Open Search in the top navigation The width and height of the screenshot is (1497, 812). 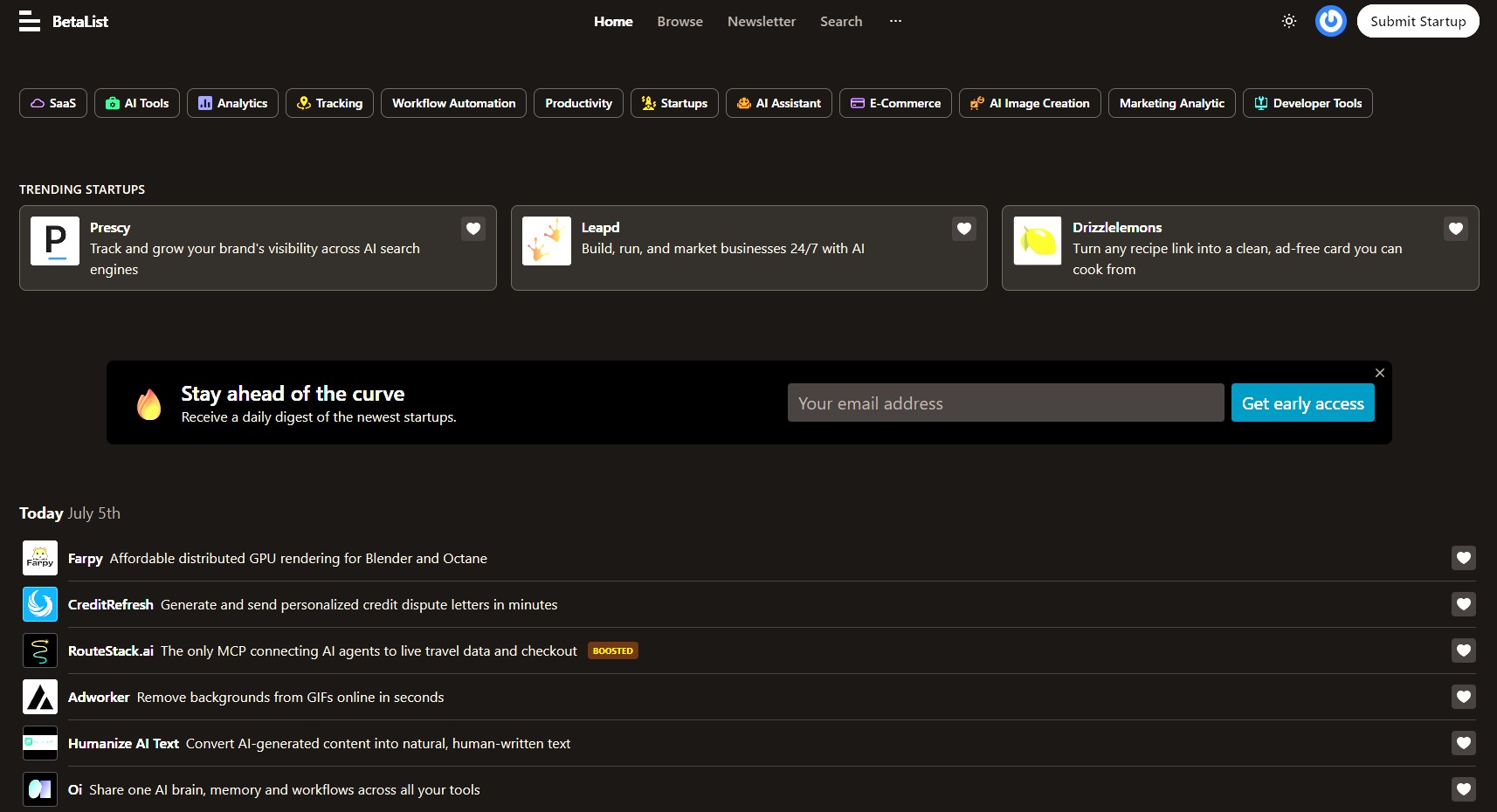(x=841, y=21)
